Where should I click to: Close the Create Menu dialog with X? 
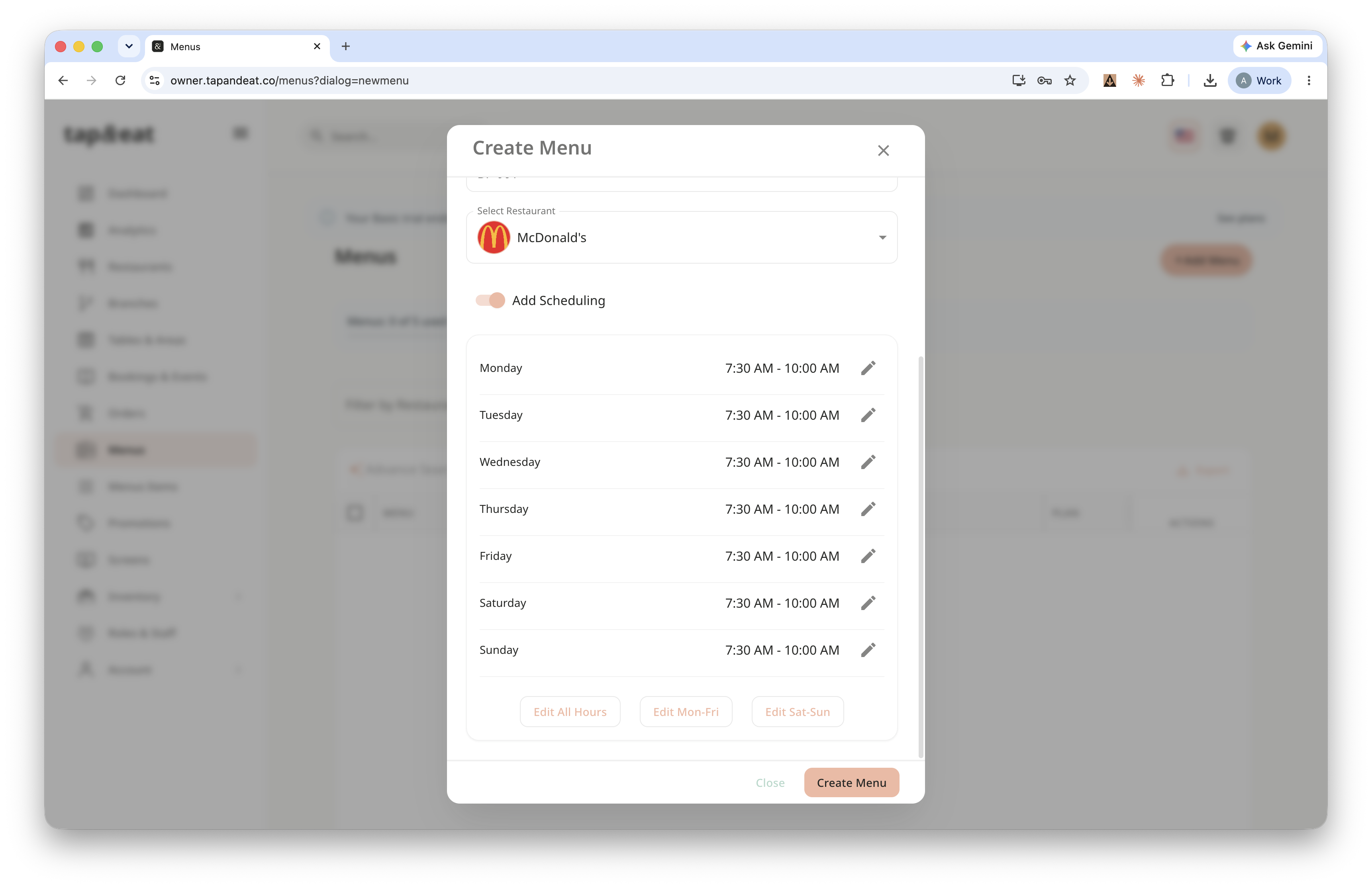point(883,151)
